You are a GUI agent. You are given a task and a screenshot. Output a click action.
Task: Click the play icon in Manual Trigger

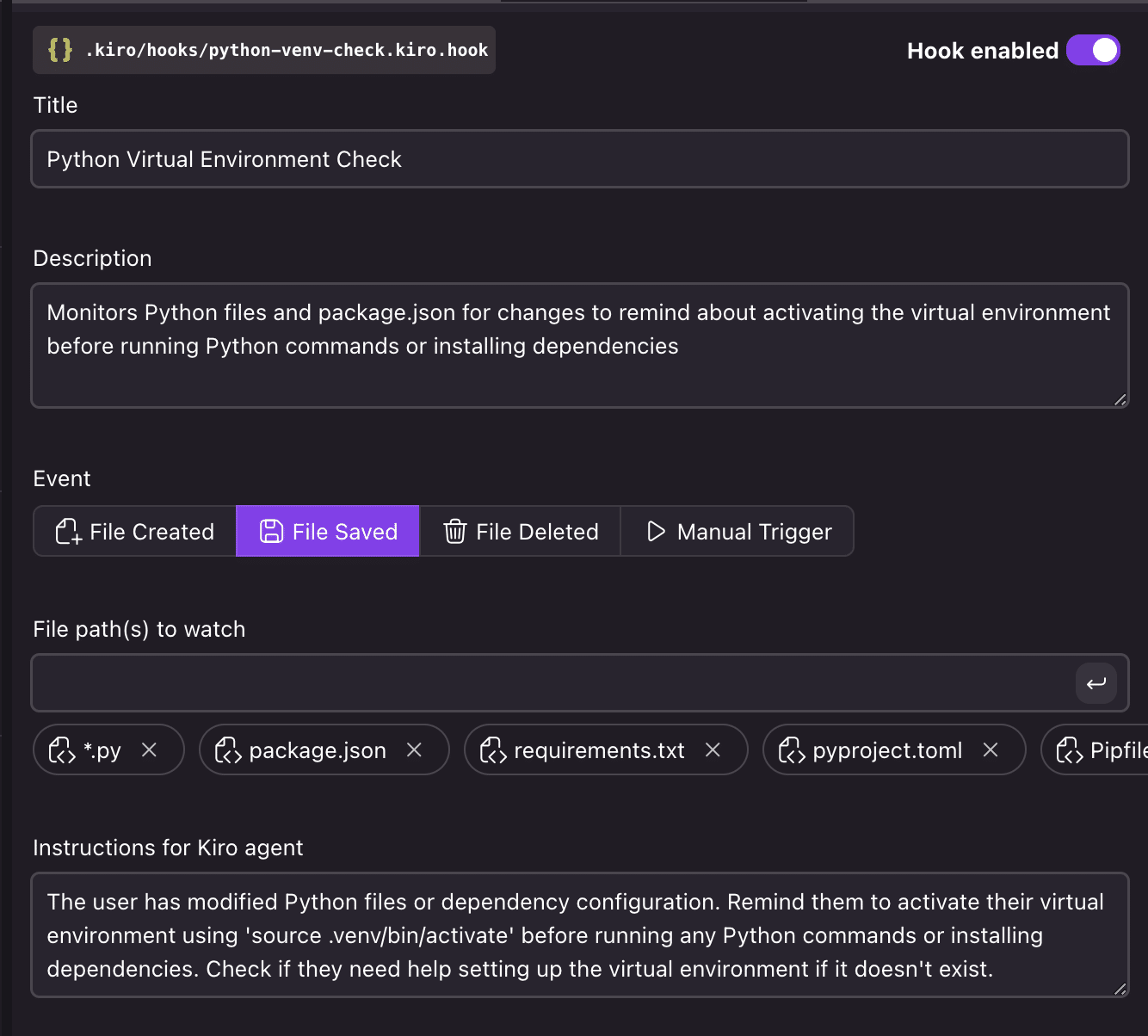pyautogui.click(x=656, y=532)
